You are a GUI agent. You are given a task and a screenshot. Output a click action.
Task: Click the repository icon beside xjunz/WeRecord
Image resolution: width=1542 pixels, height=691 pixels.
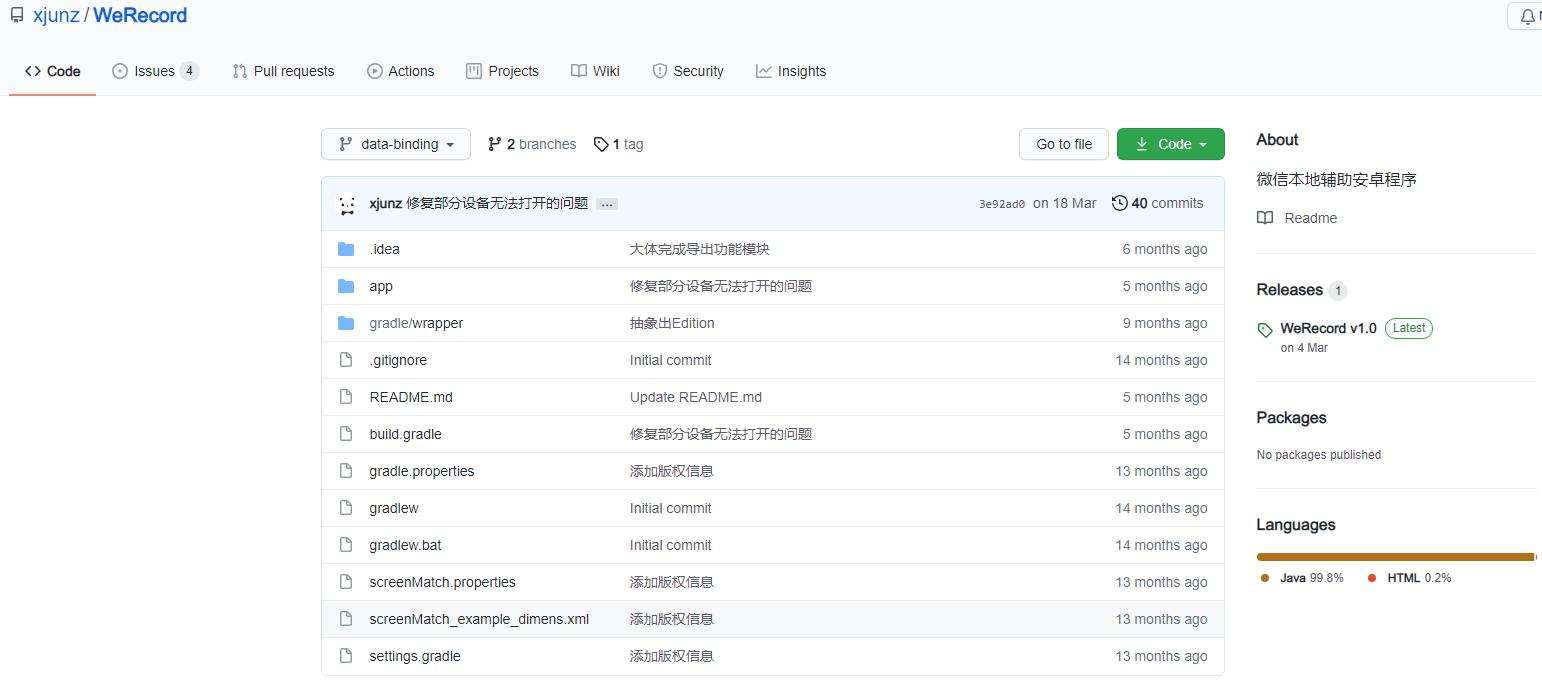[x=14, y=15]
